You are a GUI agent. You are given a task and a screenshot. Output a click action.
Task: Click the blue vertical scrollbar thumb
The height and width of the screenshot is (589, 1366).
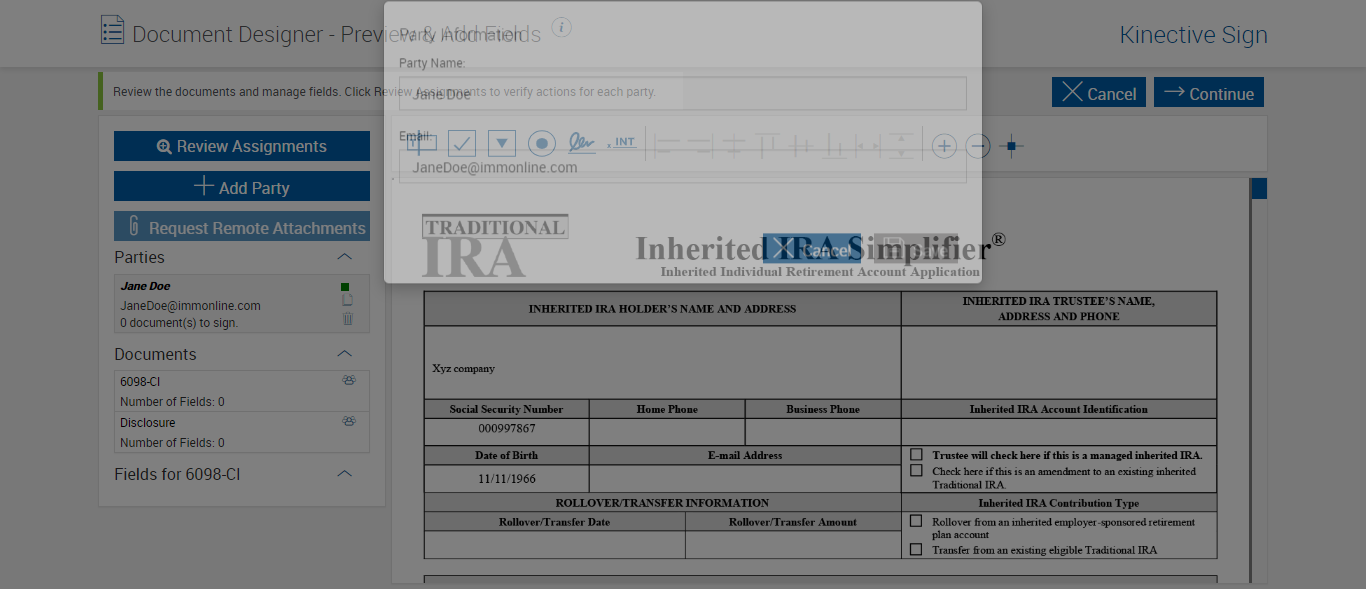click(1259, 188)
